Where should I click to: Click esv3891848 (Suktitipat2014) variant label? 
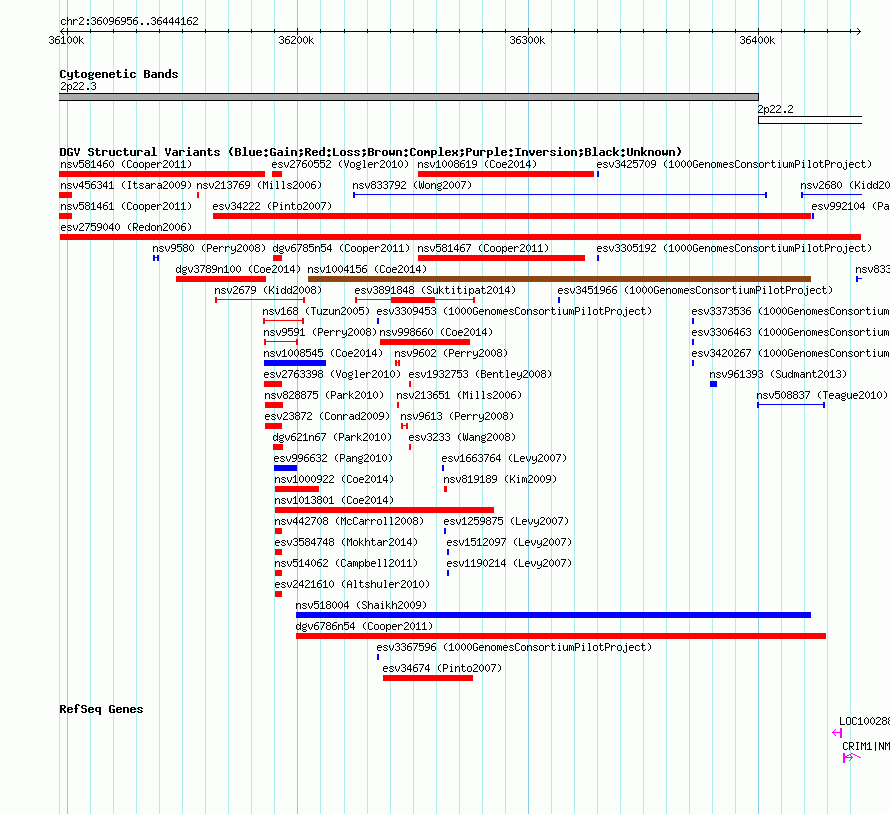tap(435, 290)
